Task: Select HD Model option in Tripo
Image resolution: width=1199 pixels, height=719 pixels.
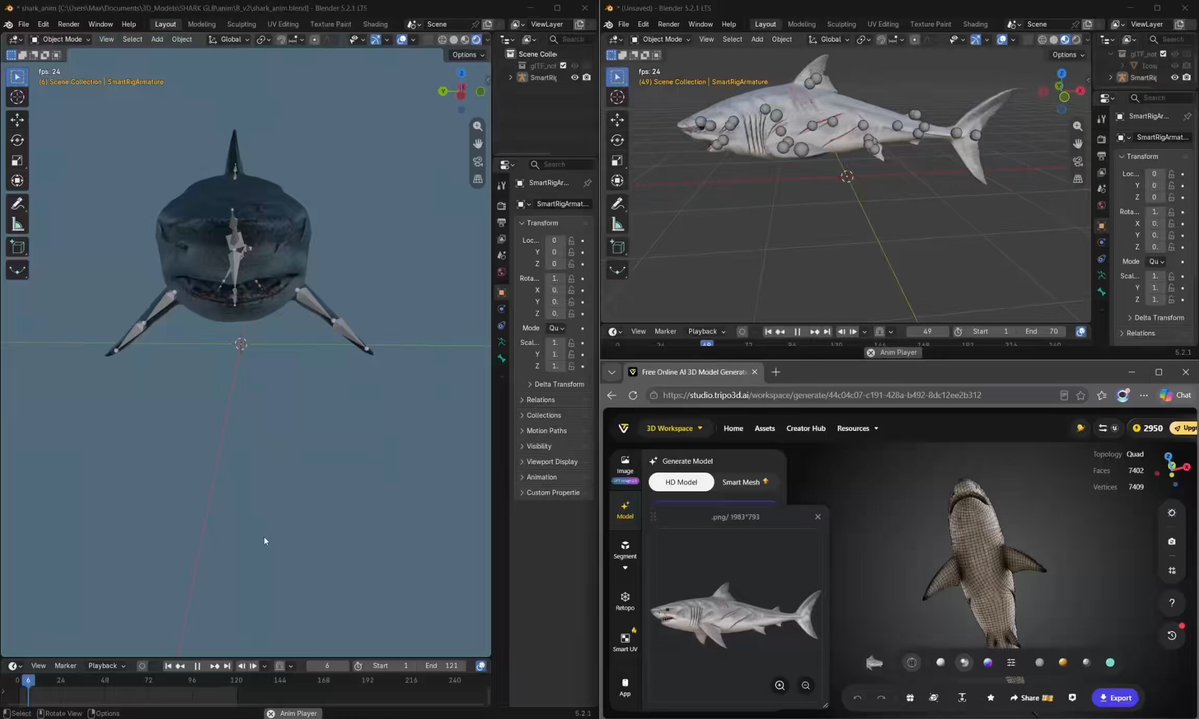Action: click(681, 482)
